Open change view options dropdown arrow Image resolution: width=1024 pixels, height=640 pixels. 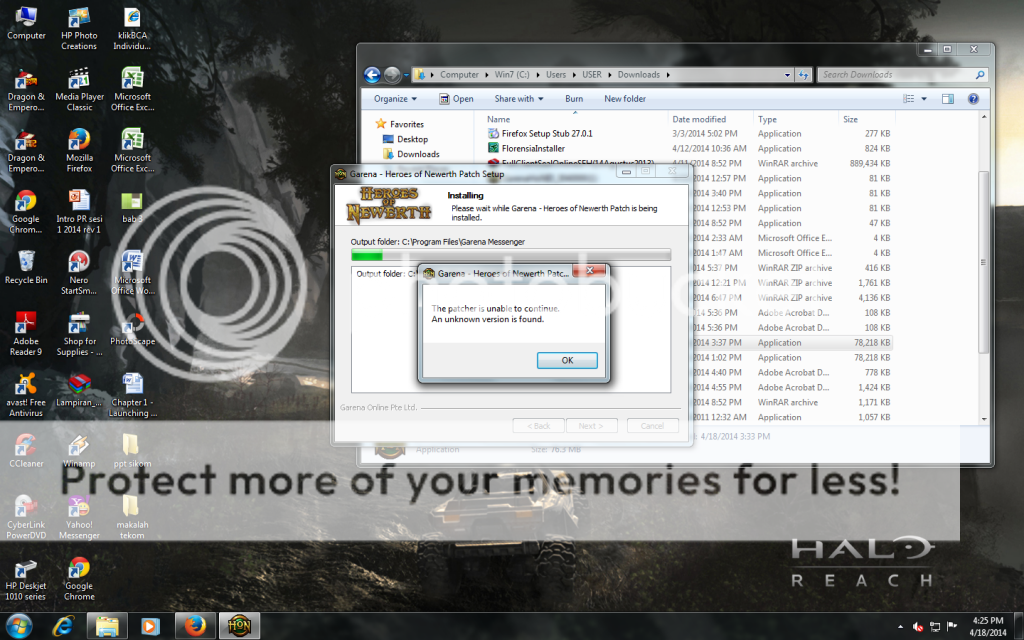coord(923,99)
